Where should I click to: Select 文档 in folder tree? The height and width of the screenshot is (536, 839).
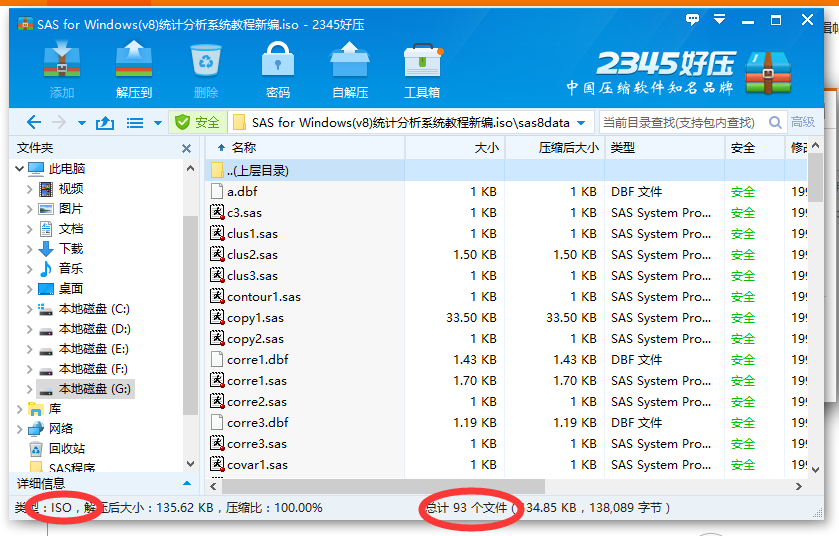71,229
